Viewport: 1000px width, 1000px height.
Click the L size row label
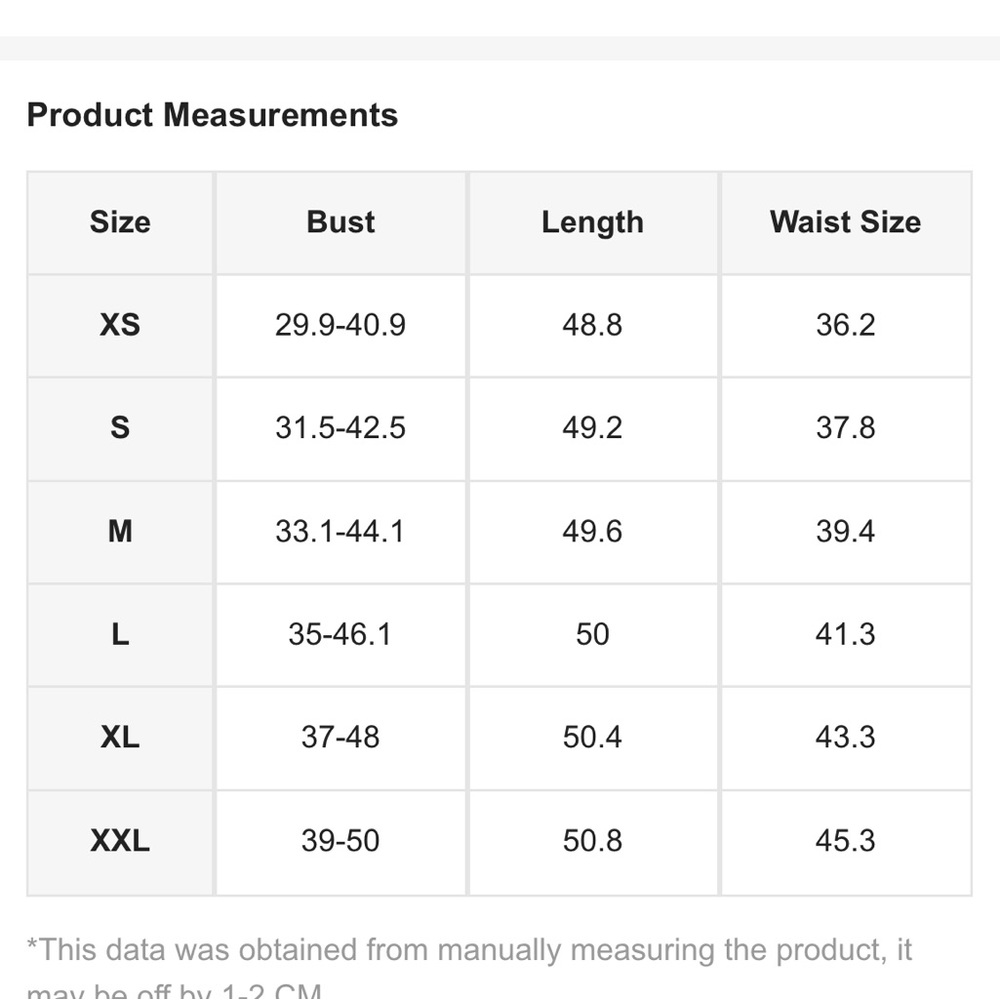point(120,635)
